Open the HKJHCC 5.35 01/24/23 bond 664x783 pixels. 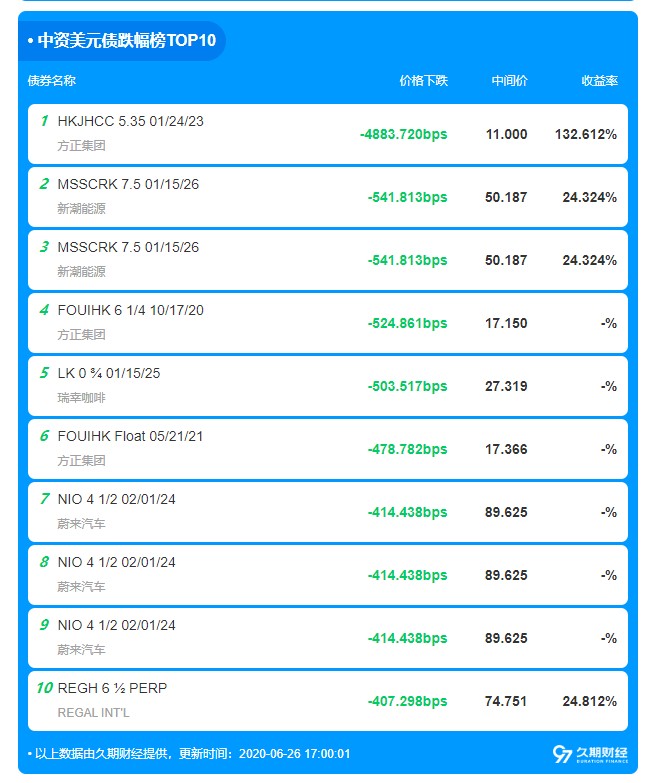point(131,121)
